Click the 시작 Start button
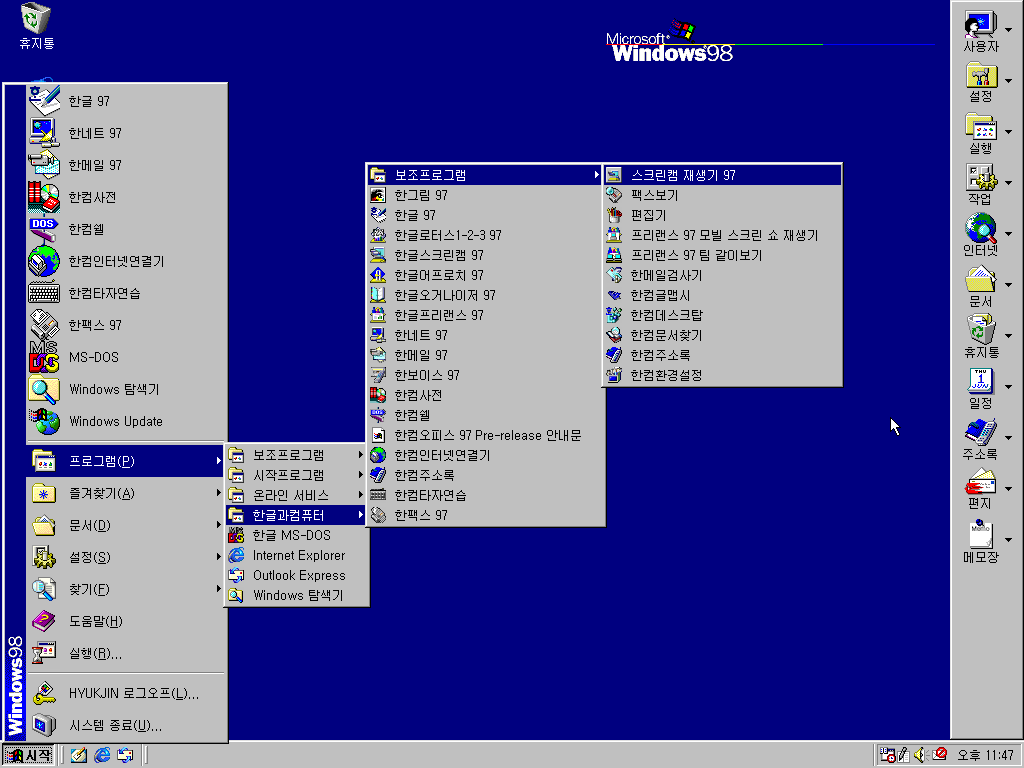 click(28, 755)
